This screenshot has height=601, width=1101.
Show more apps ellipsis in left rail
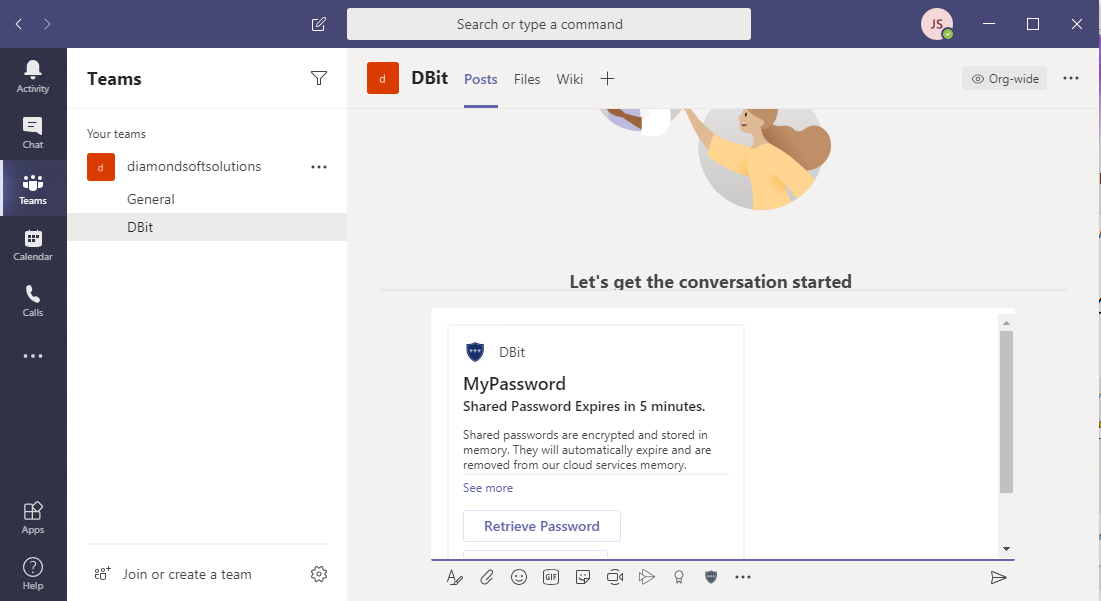tap(33, 356)
